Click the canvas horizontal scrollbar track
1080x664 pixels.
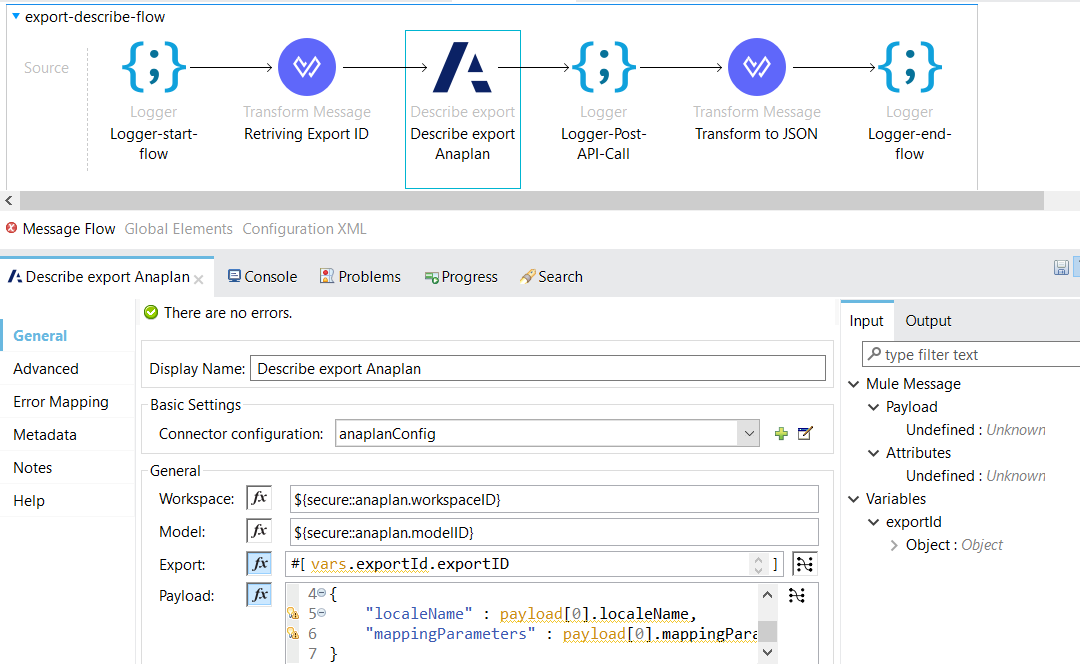click(532, 200)
